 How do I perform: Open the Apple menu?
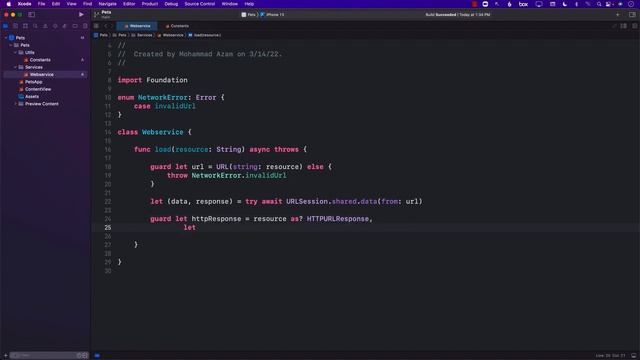[9, 4]
